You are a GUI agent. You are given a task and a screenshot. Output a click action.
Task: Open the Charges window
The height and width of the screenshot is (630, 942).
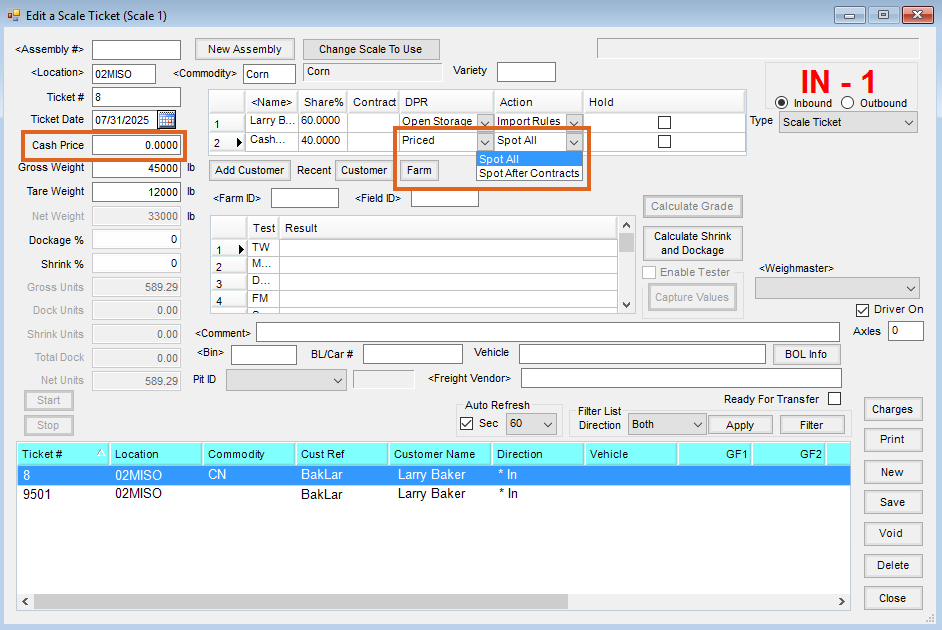892,409
